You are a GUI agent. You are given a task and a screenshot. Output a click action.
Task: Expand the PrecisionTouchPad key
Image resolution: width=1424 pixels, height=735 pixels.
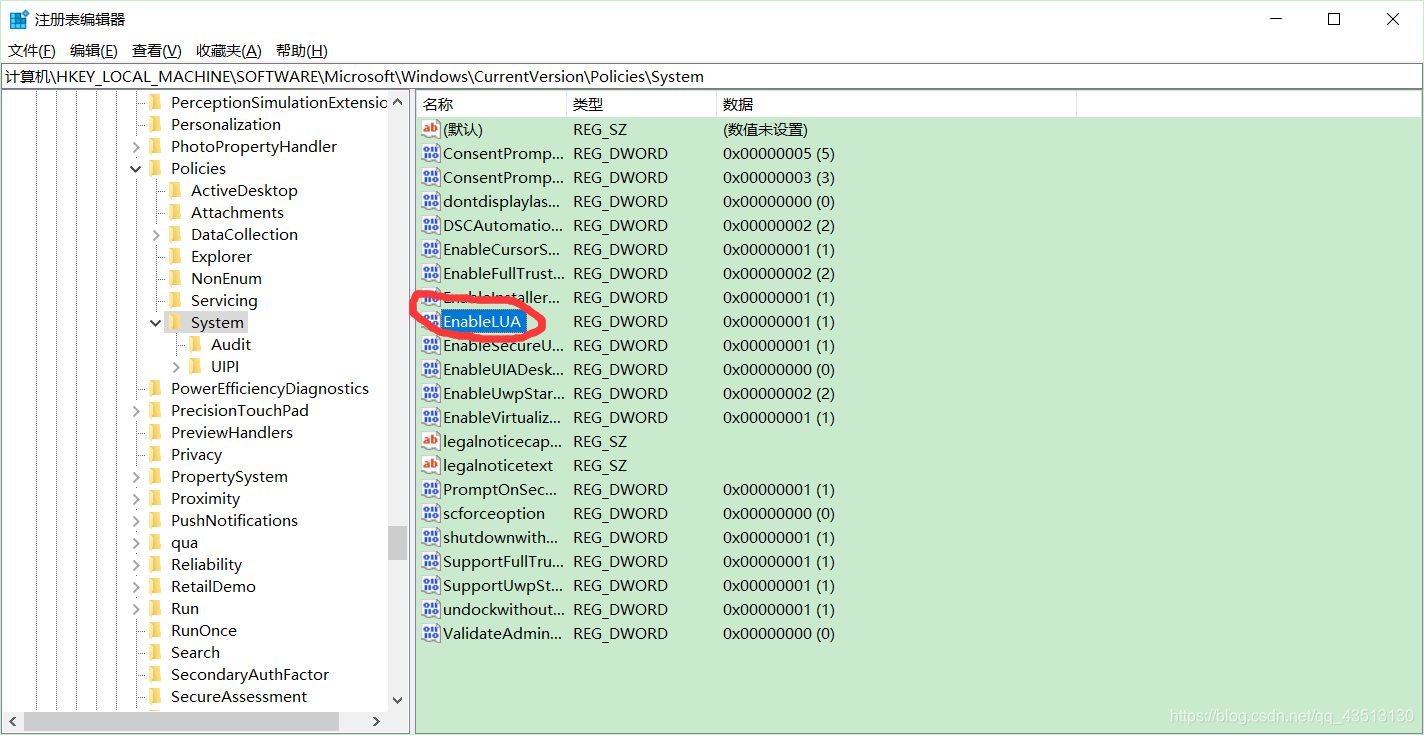[x=136, y=410]
